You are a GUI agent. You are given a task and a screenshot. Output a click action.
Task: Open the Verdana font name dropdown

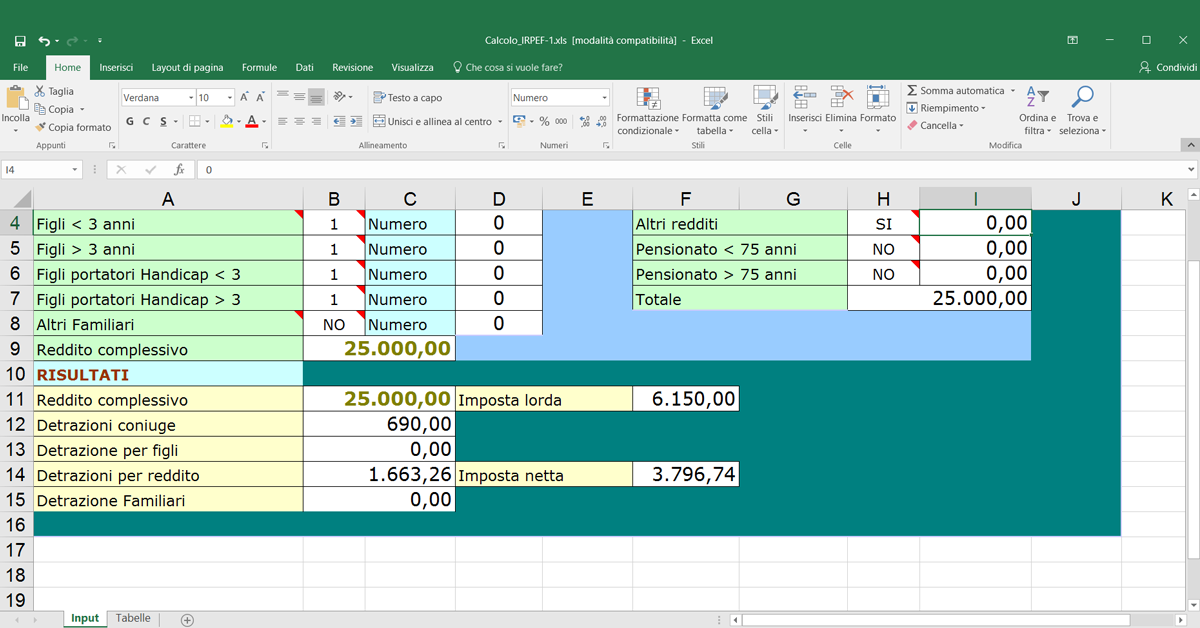point(190,98)
